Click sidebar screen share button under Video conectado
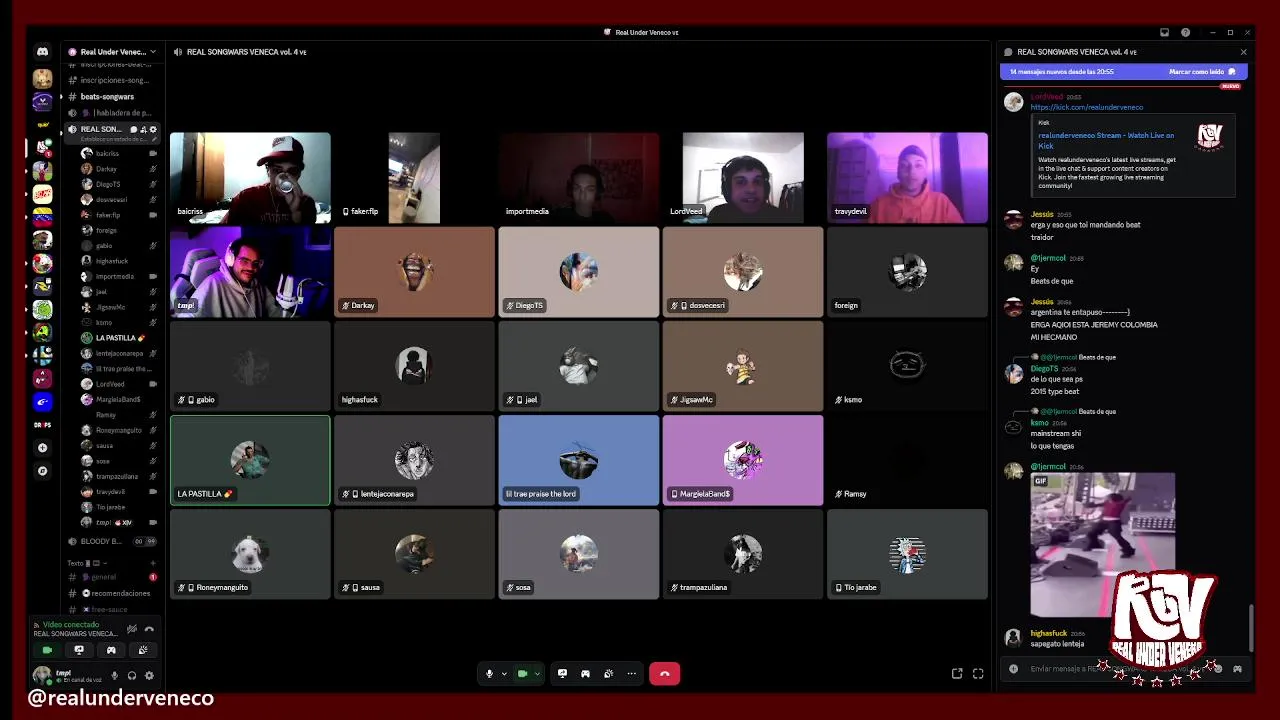The height and width of the screenshot is (720, 1280). click(x=79, y=650)
